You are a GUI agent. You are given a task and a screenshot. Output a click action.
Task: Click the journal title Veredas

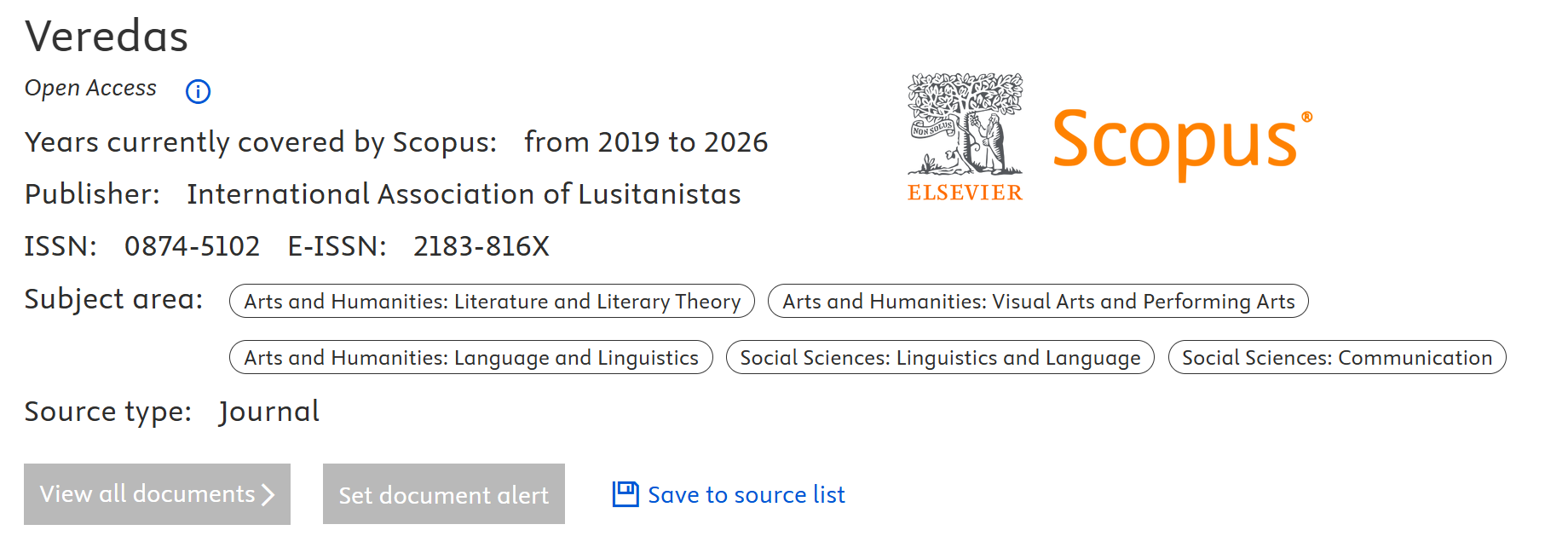click(x=107, y=36)
